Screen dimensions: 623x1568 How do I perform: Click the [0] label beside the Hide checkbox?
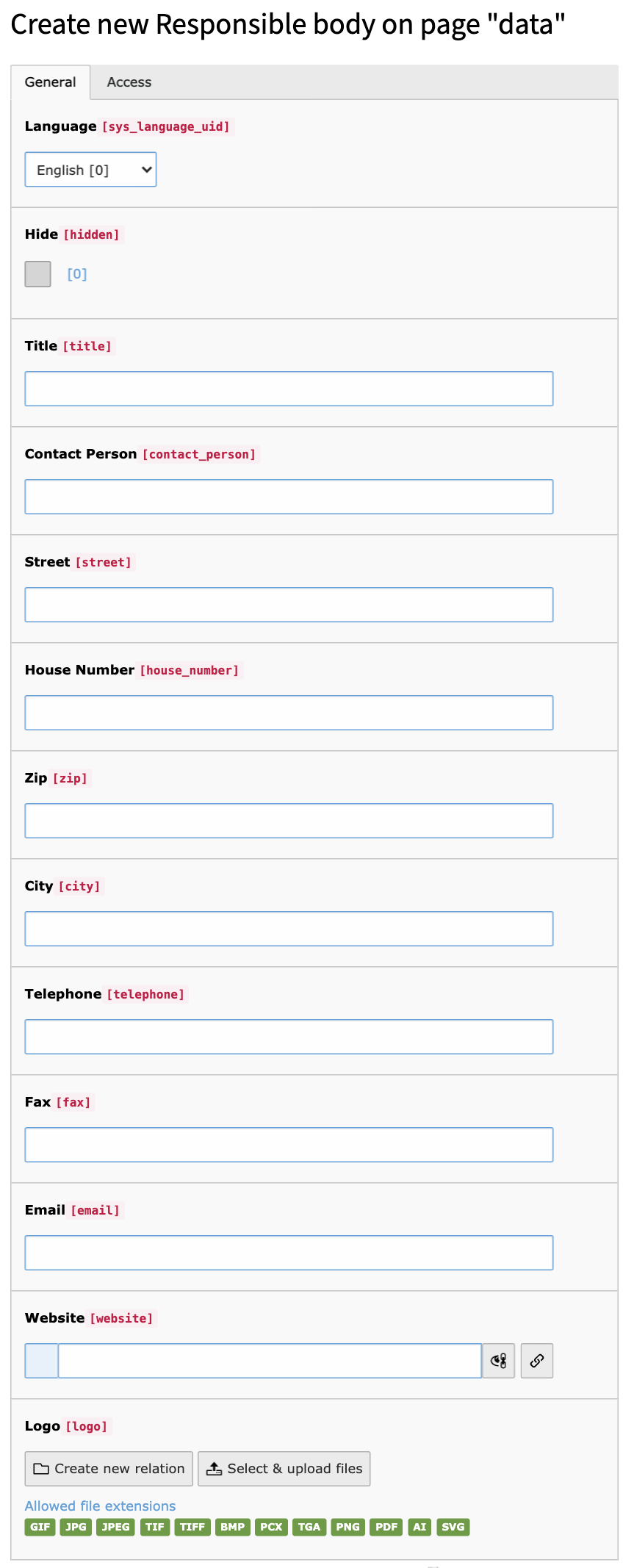click(x=77, y=274)
